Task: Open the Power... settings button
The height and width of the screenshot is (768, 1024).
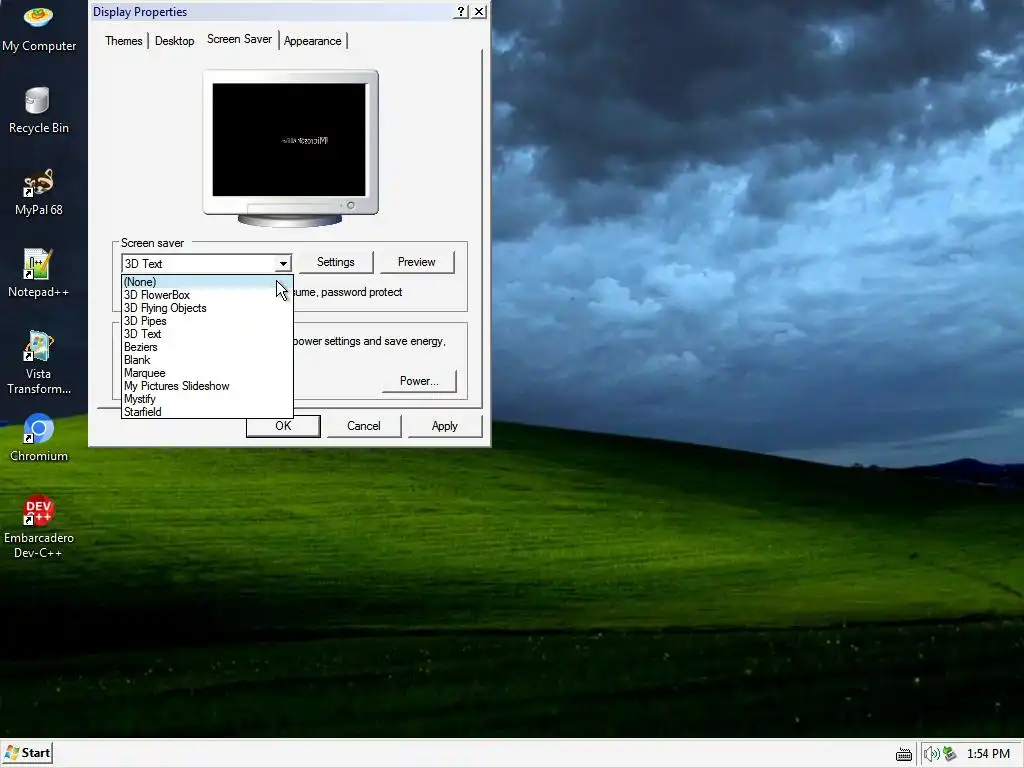Action: [x=419, y=381]
